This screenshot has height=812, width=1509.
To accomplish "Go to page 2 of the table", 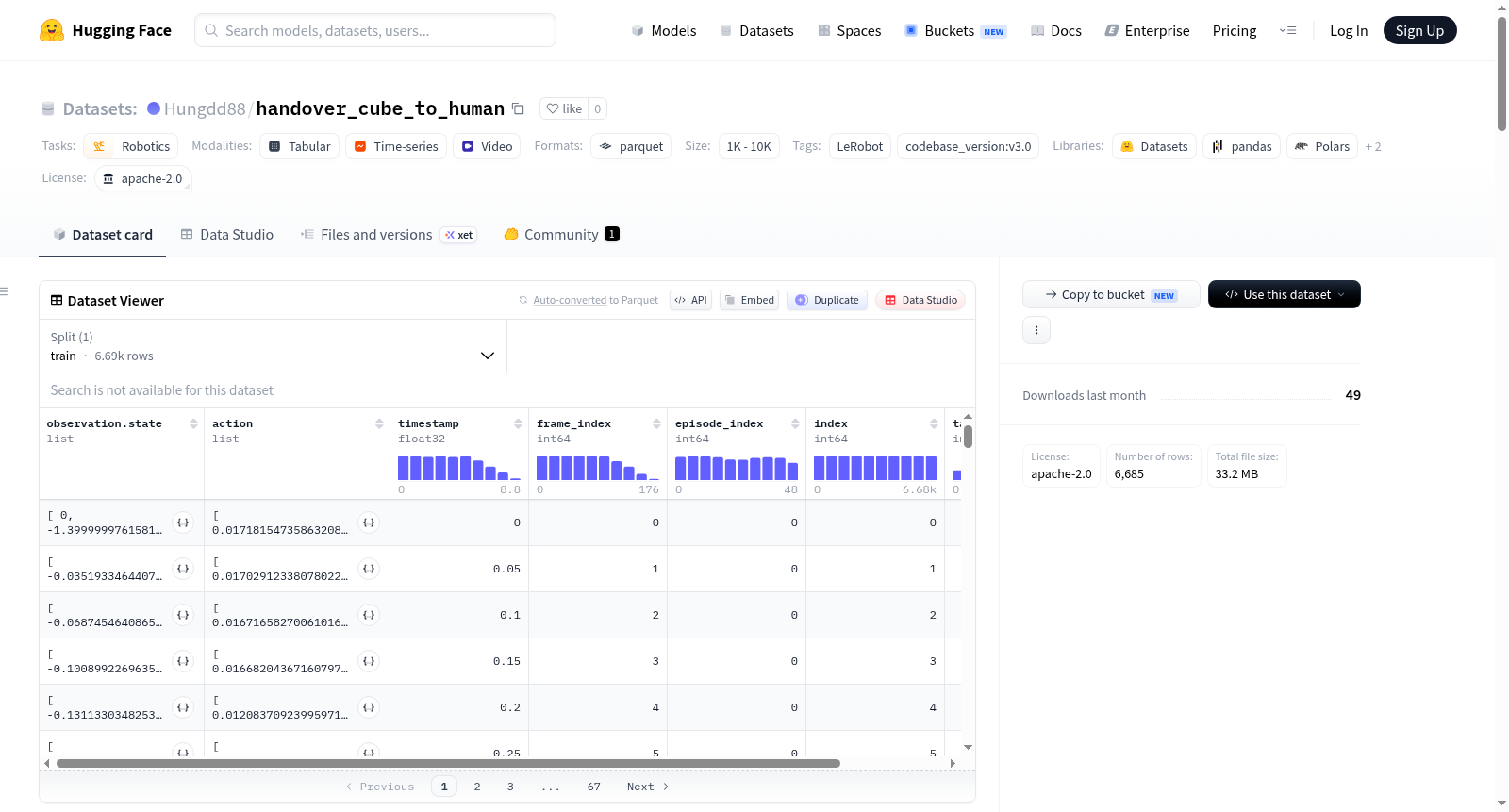I will [477, 787].
